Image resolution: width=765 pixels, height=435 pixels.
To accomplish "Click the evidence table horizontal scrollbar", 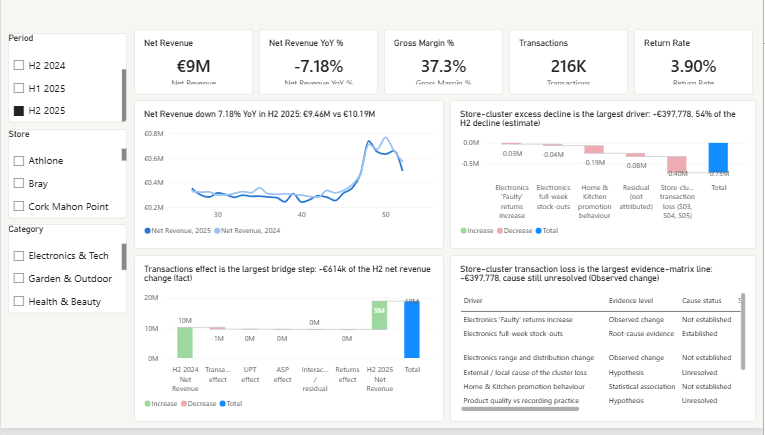I will (x=520, y=409).
